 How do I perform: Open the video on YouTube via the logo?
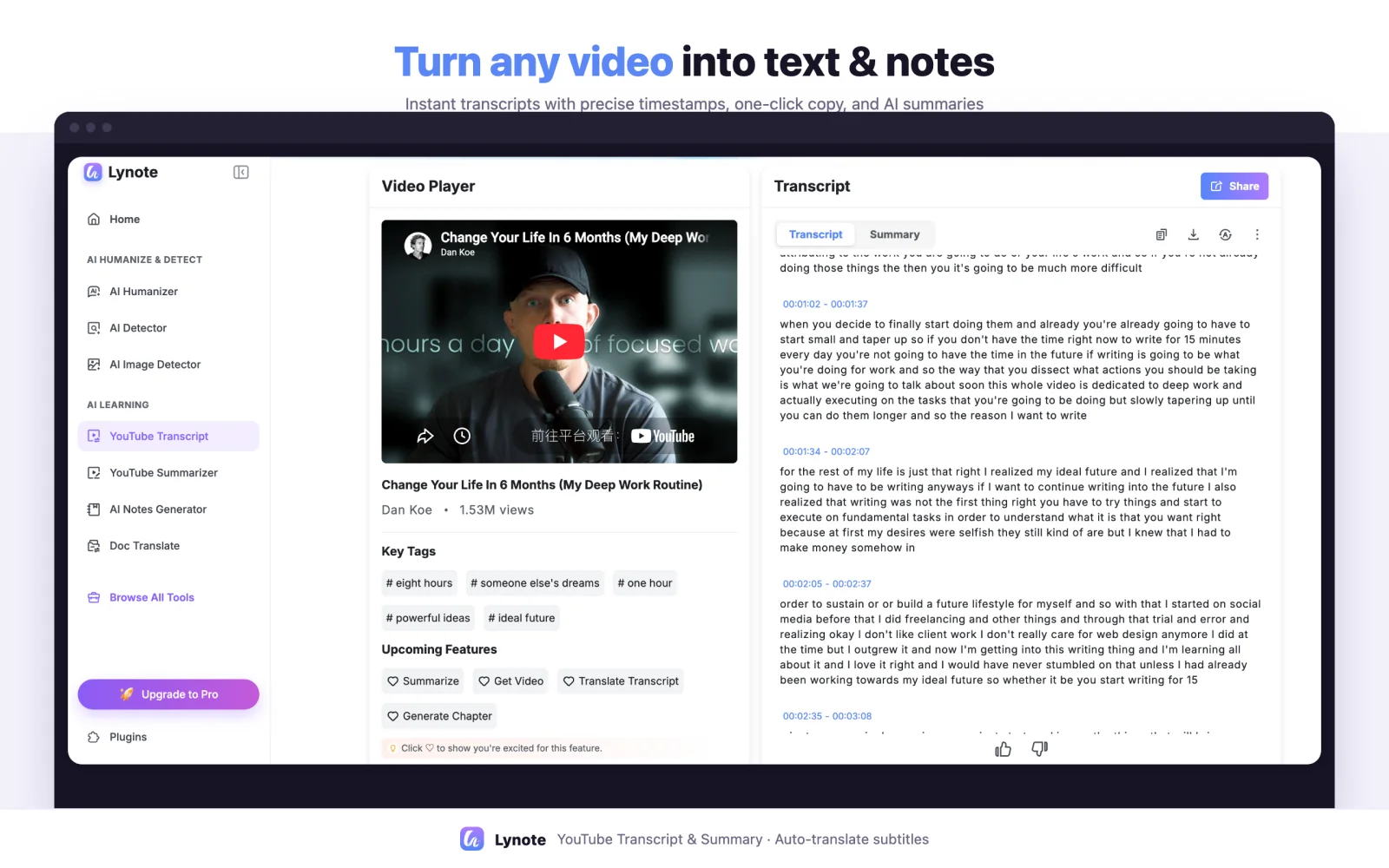click(663, 436)
